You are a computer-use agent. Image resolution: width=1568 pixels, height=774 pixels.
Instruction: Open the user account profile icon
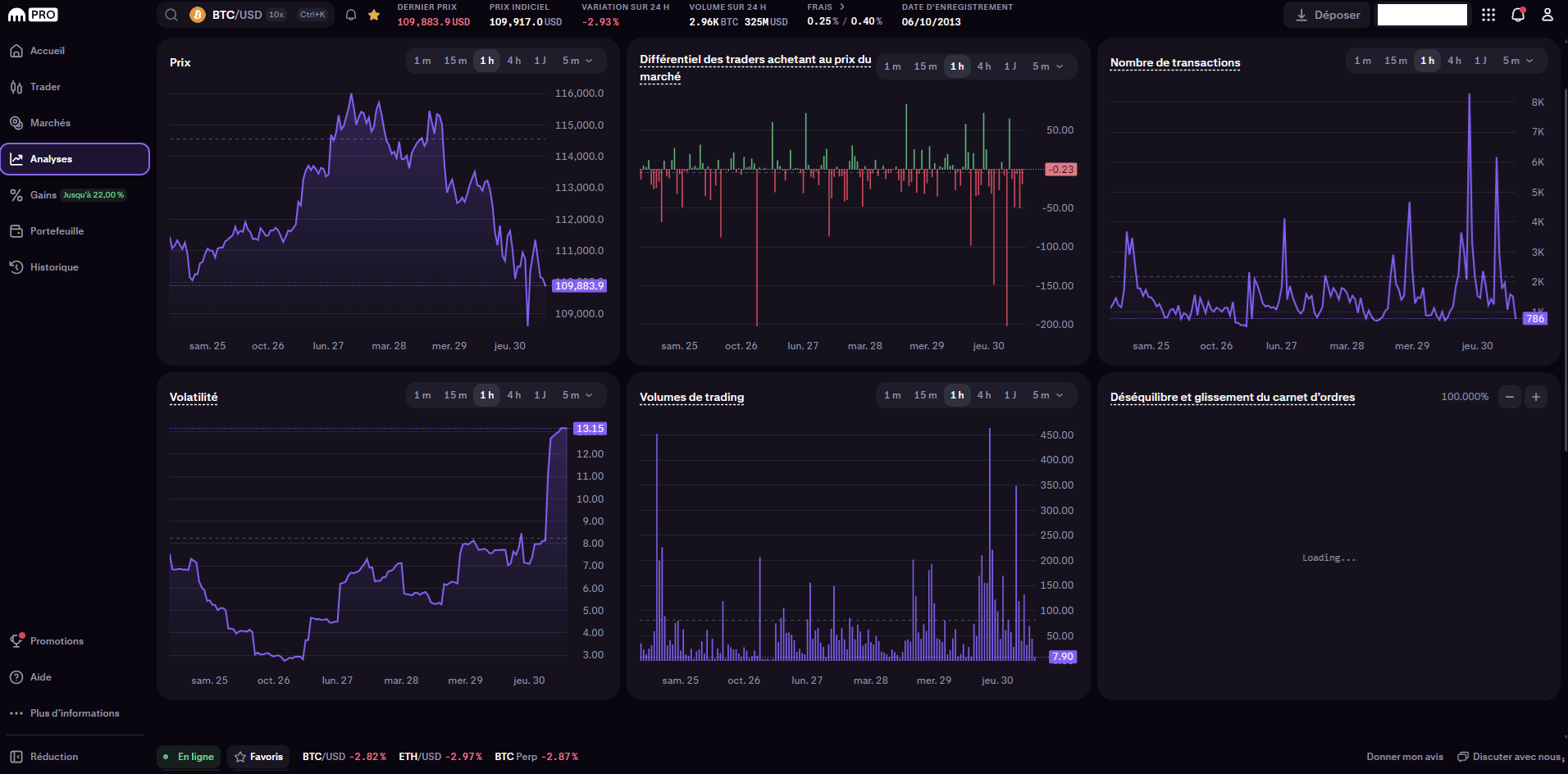(1548, 14)
